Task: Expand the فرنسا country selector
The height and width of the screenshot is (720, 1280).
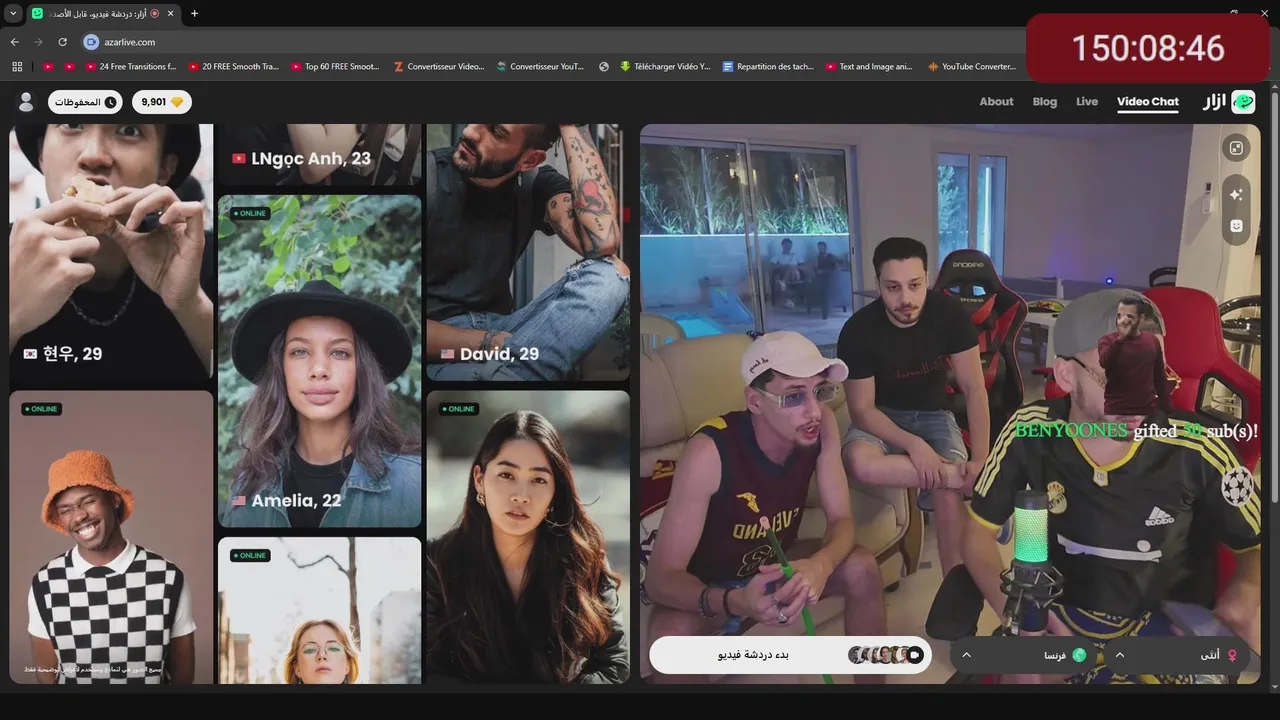Action: [x=1025, y=655]
